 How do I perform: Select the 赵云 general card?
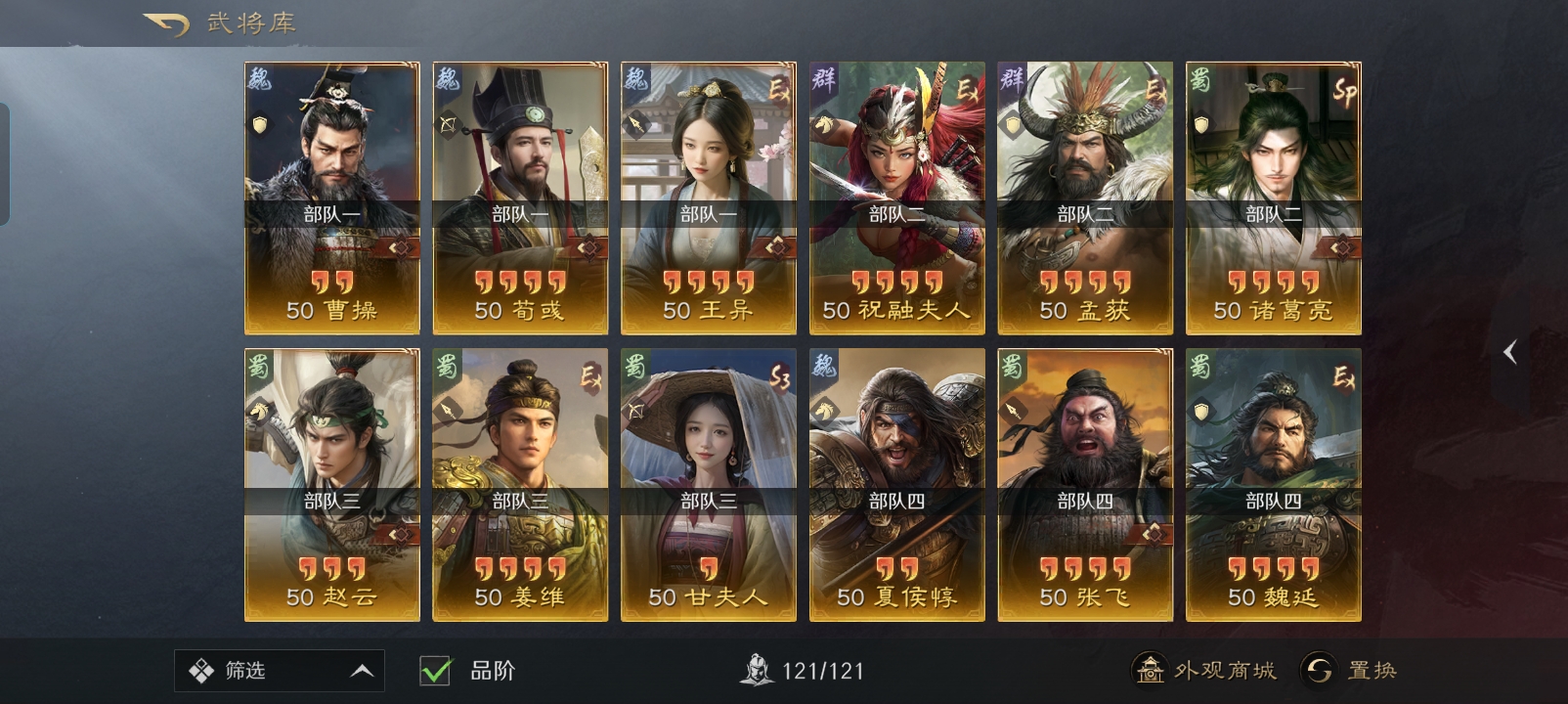[x=332, y=485]
